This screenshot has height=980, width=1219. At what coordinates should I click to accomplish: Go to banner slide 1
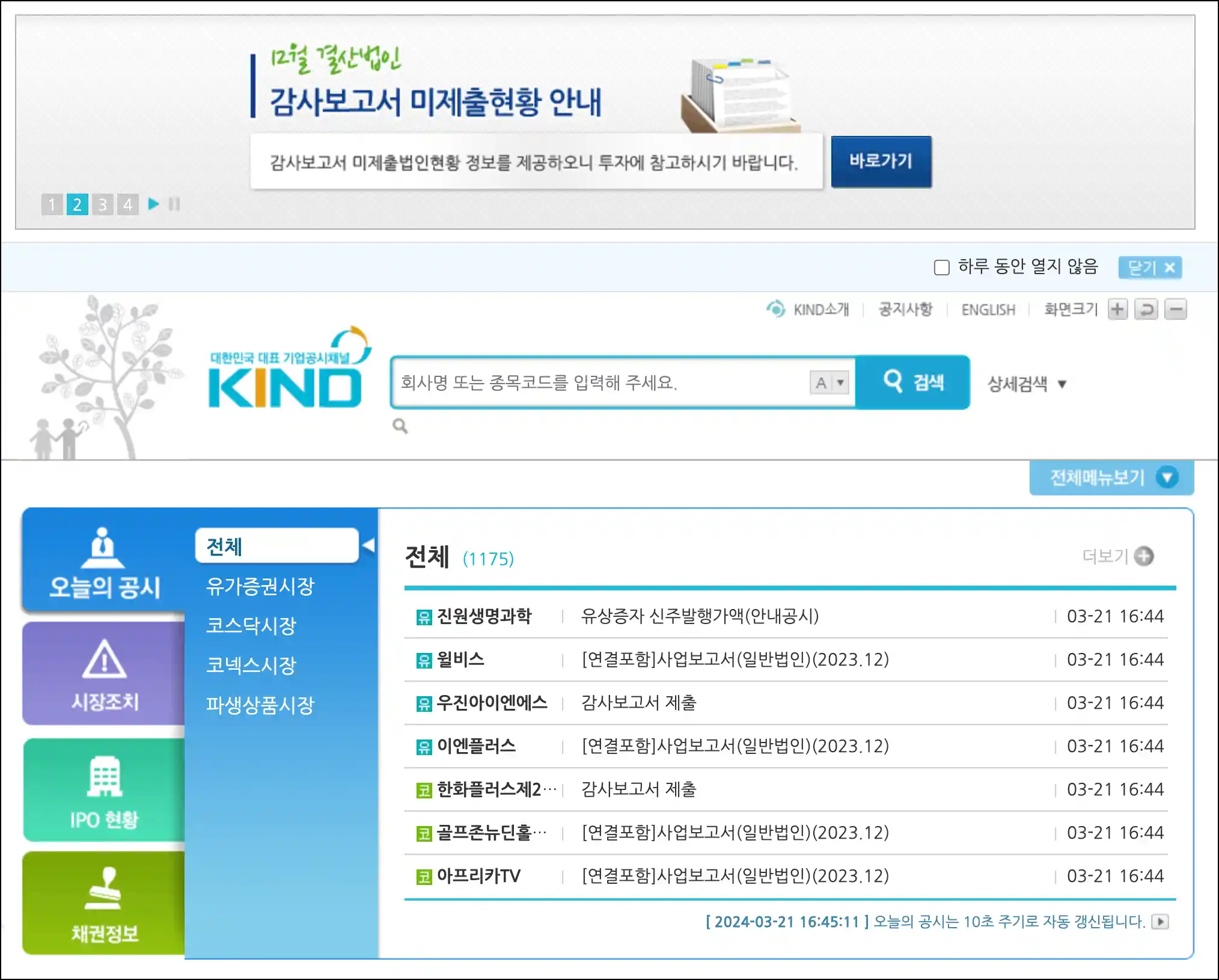[52, 204]
